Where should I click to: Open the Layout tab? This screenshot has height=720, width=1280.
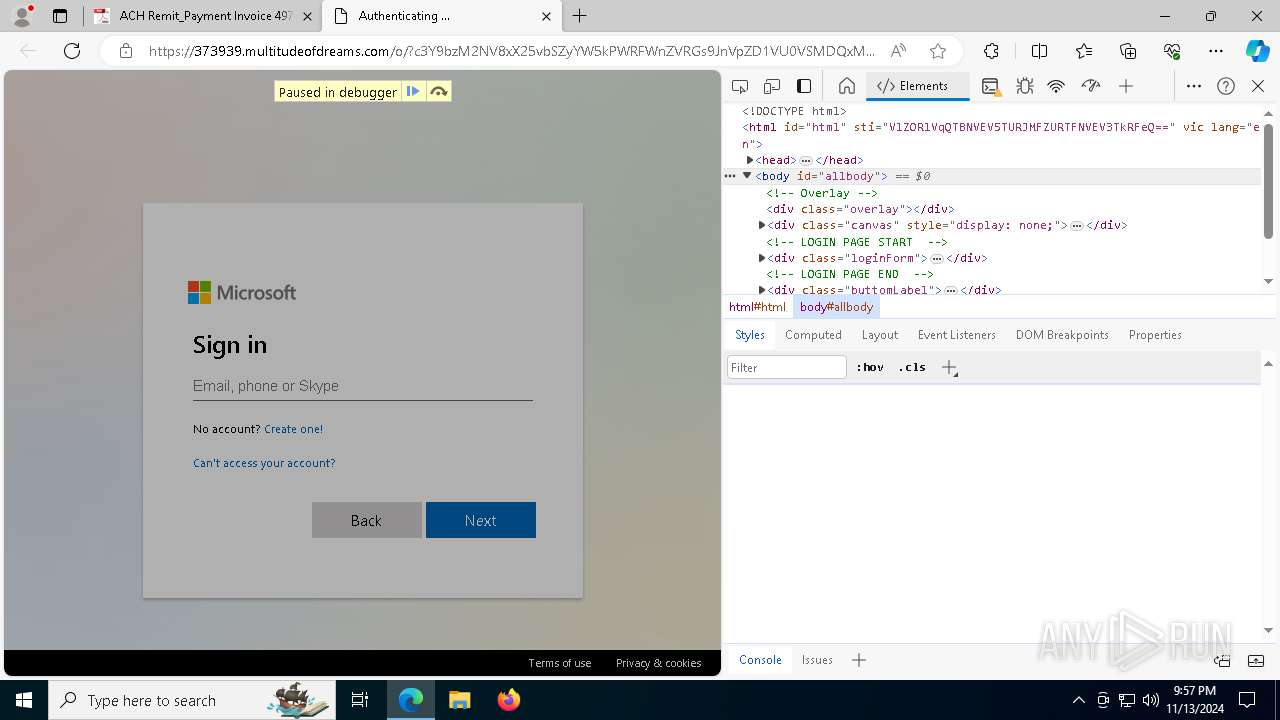(880, 335)
